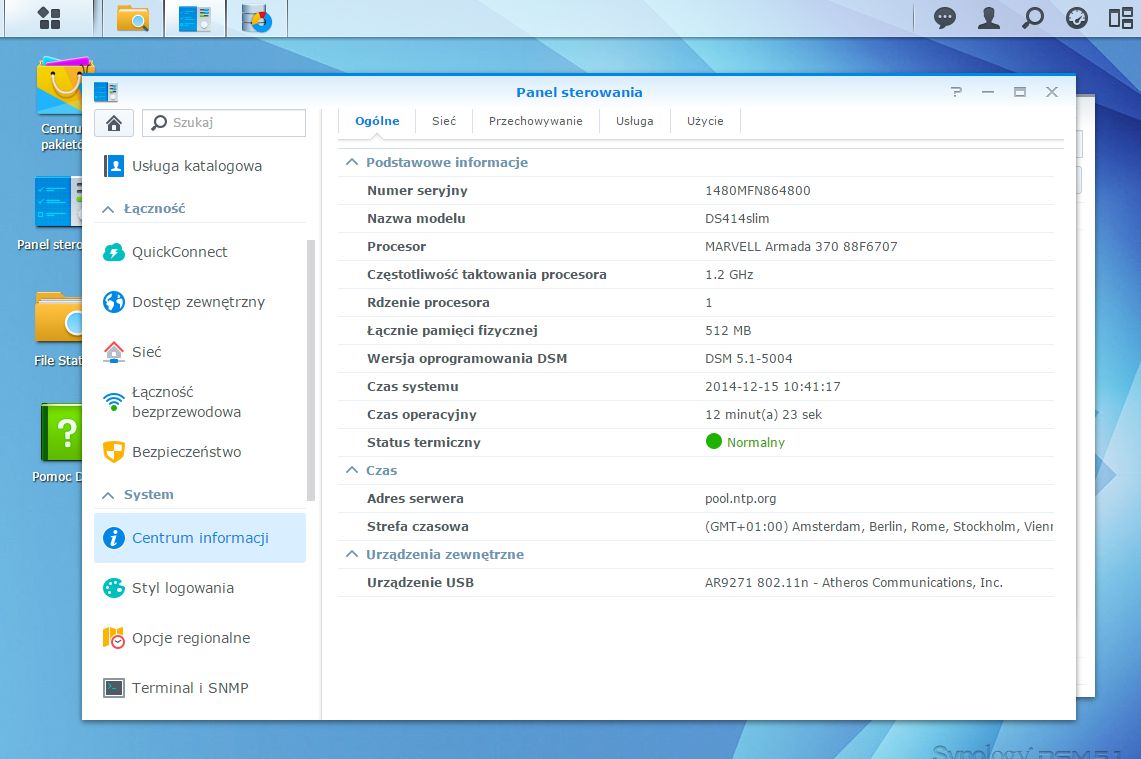Click the taskbar search magnifier icon

[1033, 17]
